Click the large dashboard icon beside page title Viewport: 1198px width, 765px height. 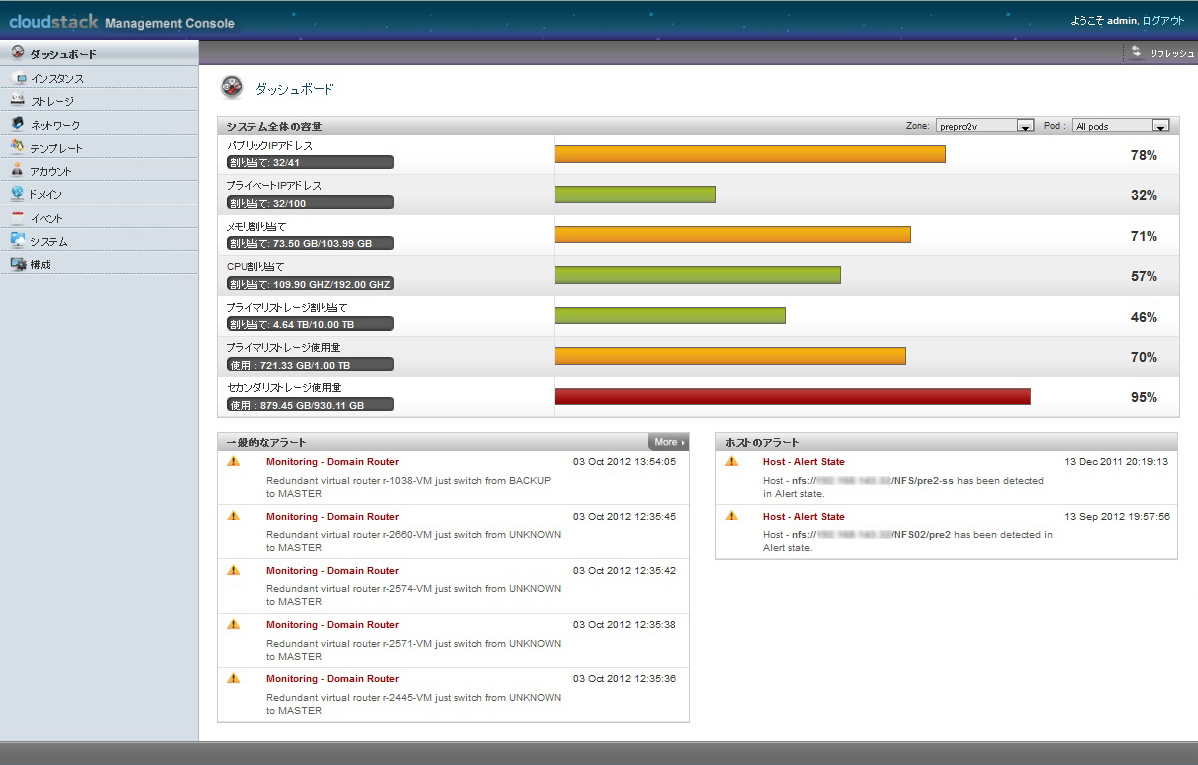click(x=232, y=88)
